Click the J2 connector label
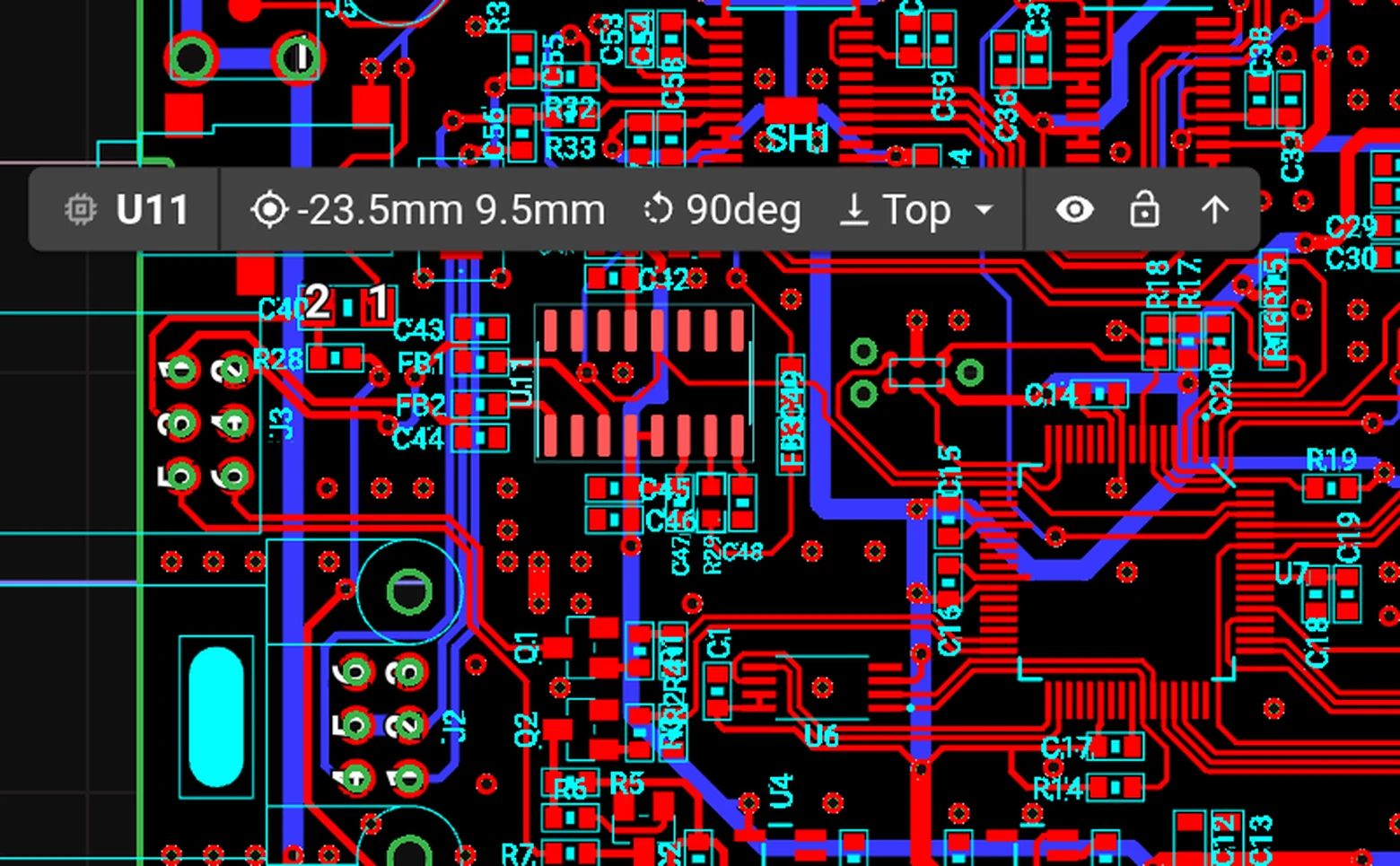The width and height of the screenshot is (1400, 866). (x=456, y=725)
